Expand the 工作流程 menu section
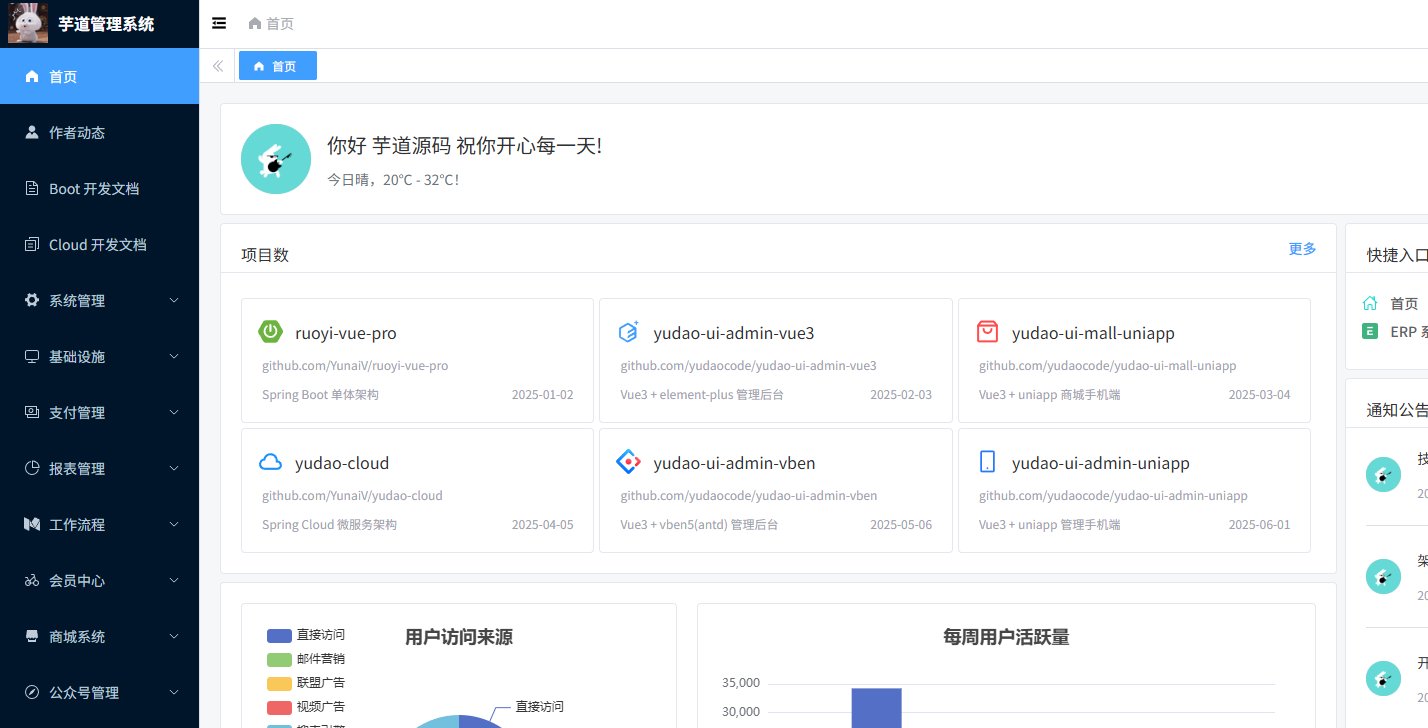Screen dimensions: 1428x728 (x=99, y=524)
